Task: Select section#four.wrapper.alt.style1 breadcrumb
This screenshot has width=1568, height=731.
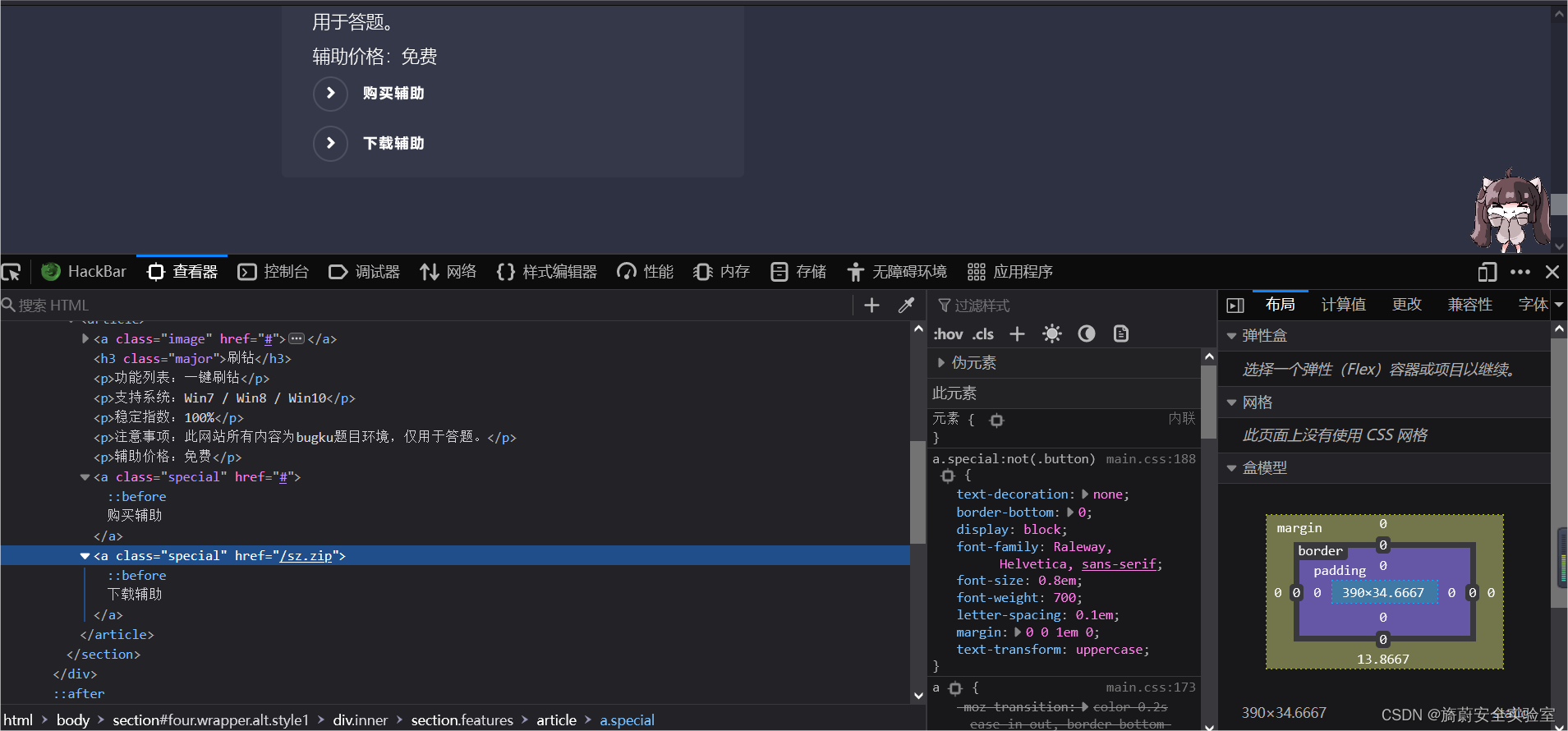Action: (211, 720)
